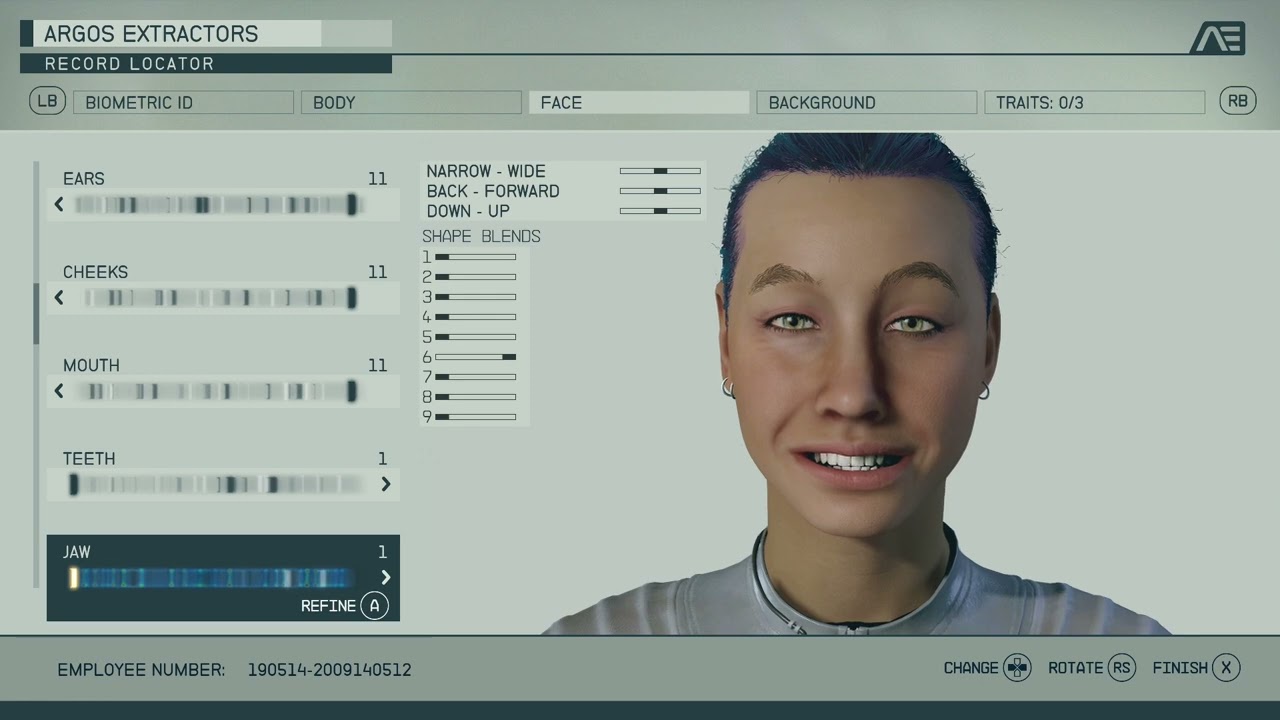Click the Mouth label
Viewport: 1280px width, 720px height.
(91, 365)
